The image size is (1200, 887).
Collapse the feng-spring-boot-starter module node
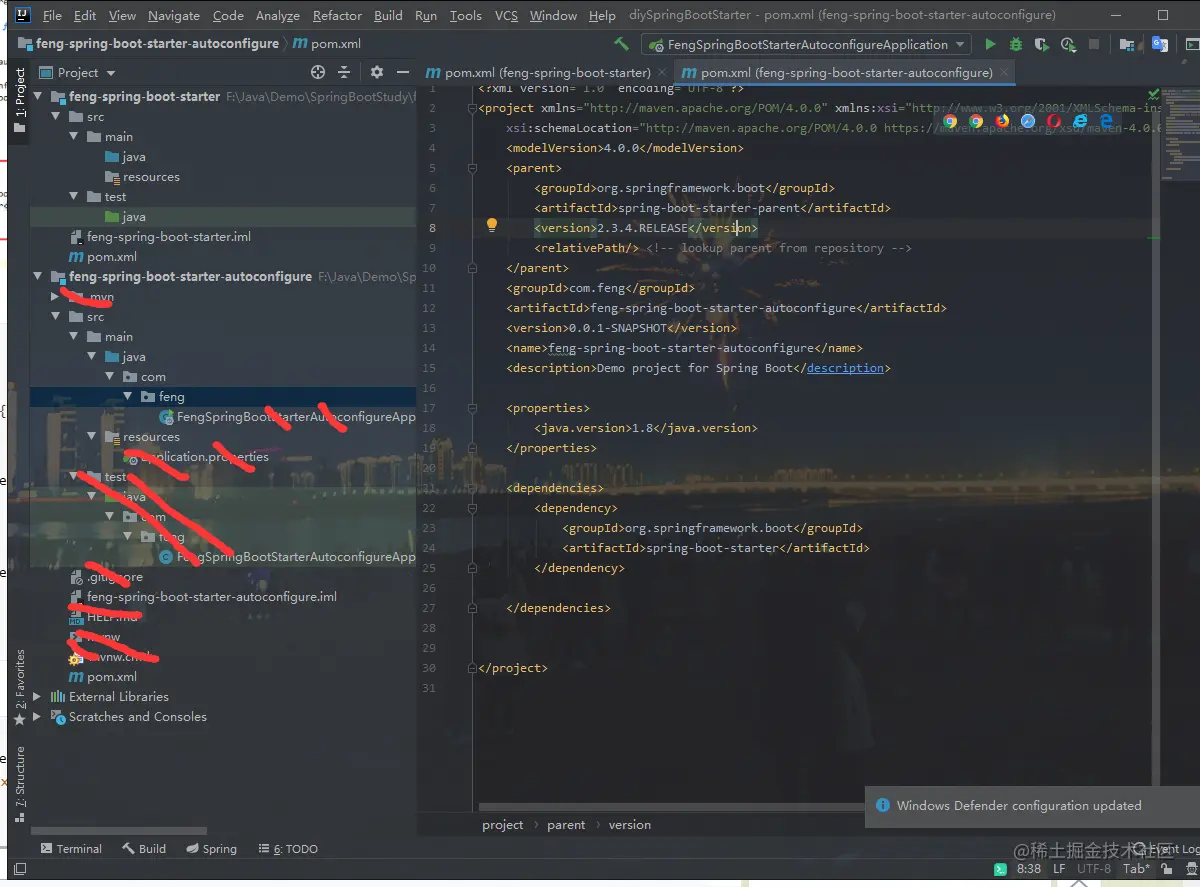coord(39,97)
